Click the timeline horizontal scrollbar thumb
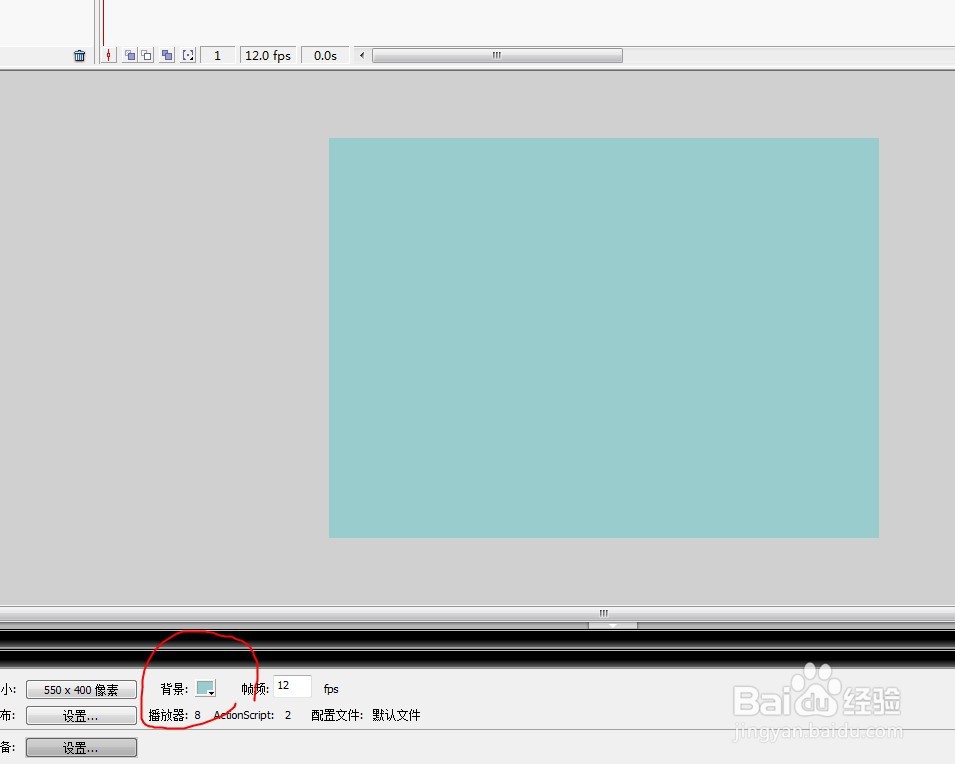This screenshot has width=955, height=764. (497, 55)
